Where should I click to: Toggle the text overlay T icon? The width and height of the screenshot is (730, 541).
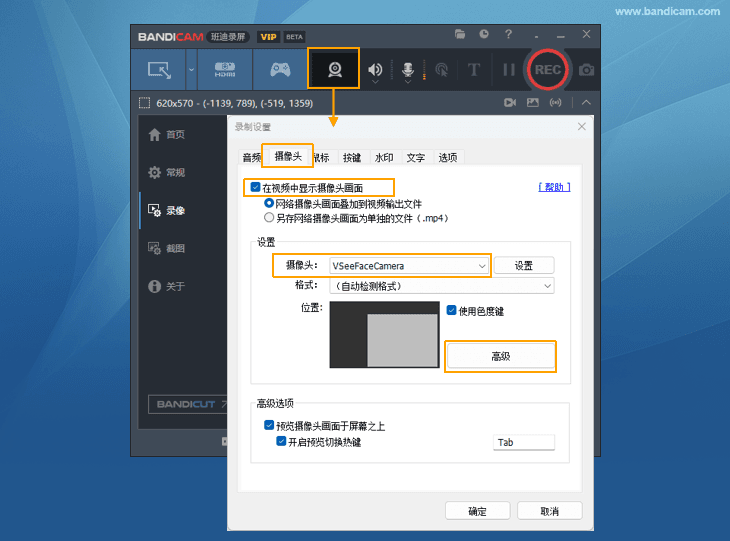[x=474, y=70]
